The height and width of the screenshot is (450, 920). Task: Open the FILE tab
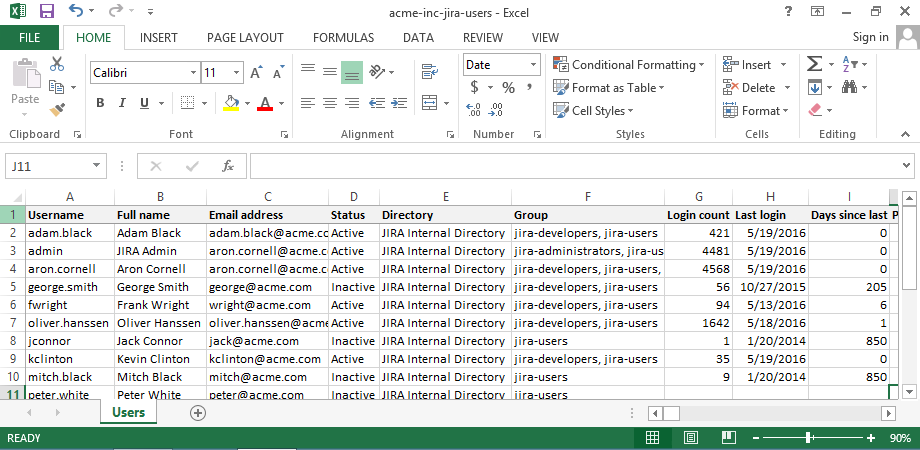click(29, 38)
